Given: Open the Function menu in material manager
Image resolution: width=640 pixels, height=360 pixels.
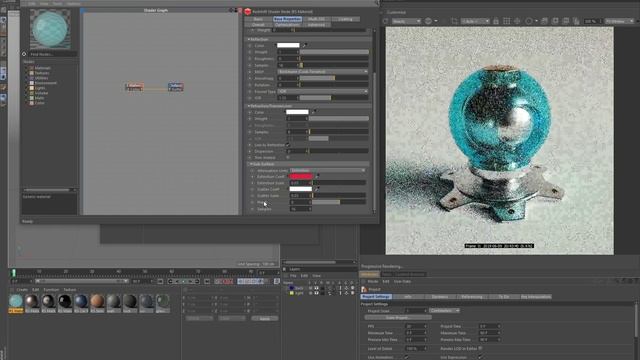Looking at the screenshot, I should click(51, 289).
